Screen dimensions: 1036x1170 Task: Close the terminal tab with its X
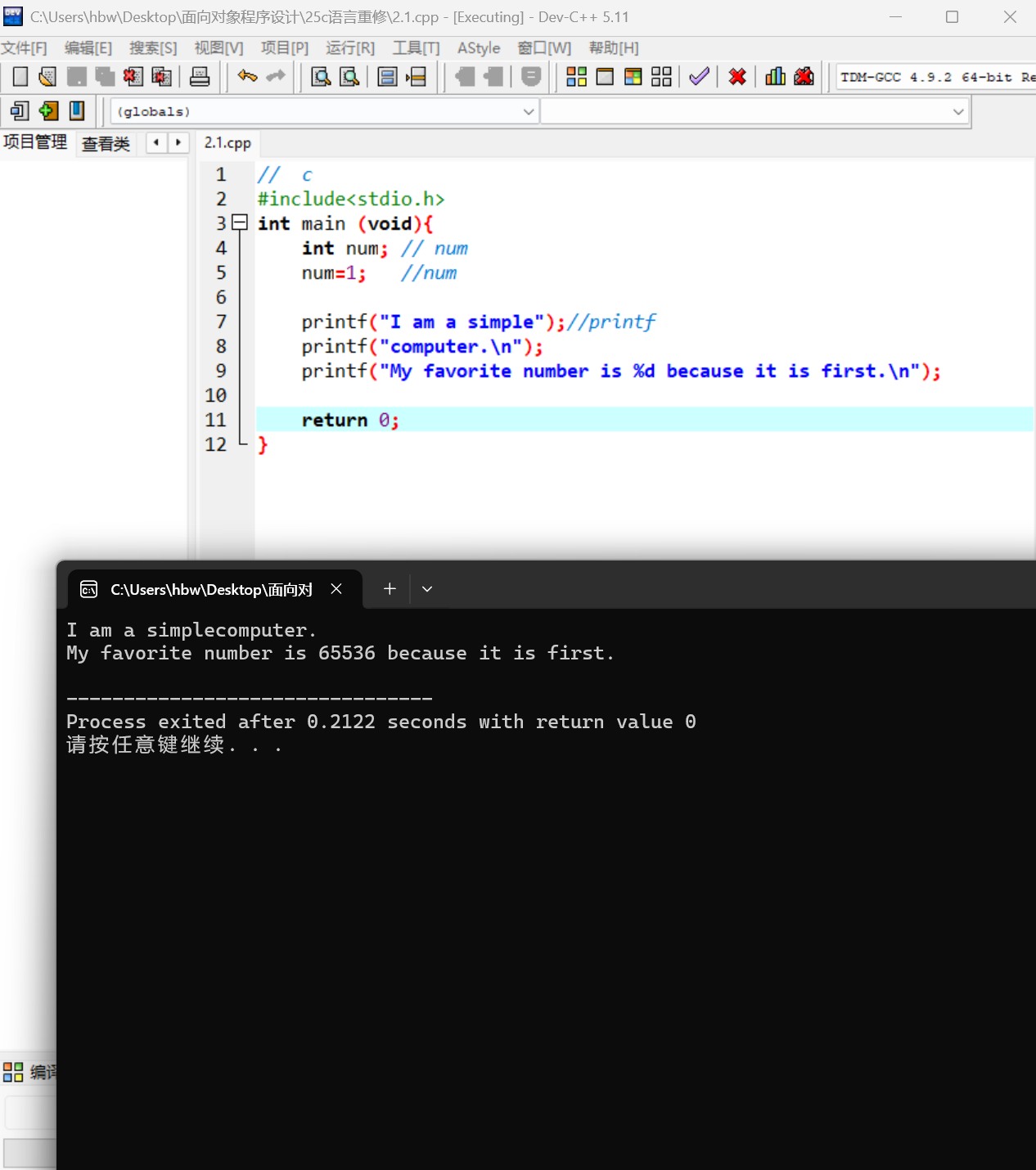(x=336, y=589)
